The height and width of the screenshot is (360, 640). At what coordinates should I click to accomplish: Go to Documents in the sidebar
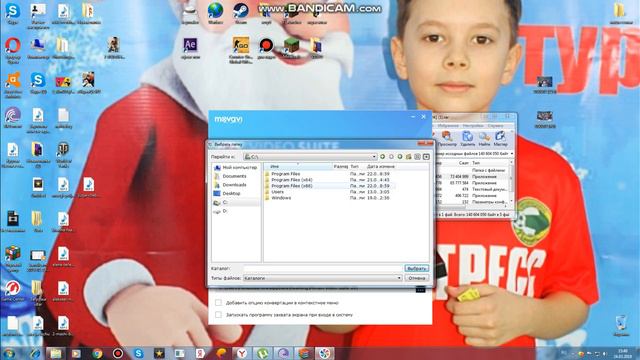pyautogui.click(x=231, y=176)
